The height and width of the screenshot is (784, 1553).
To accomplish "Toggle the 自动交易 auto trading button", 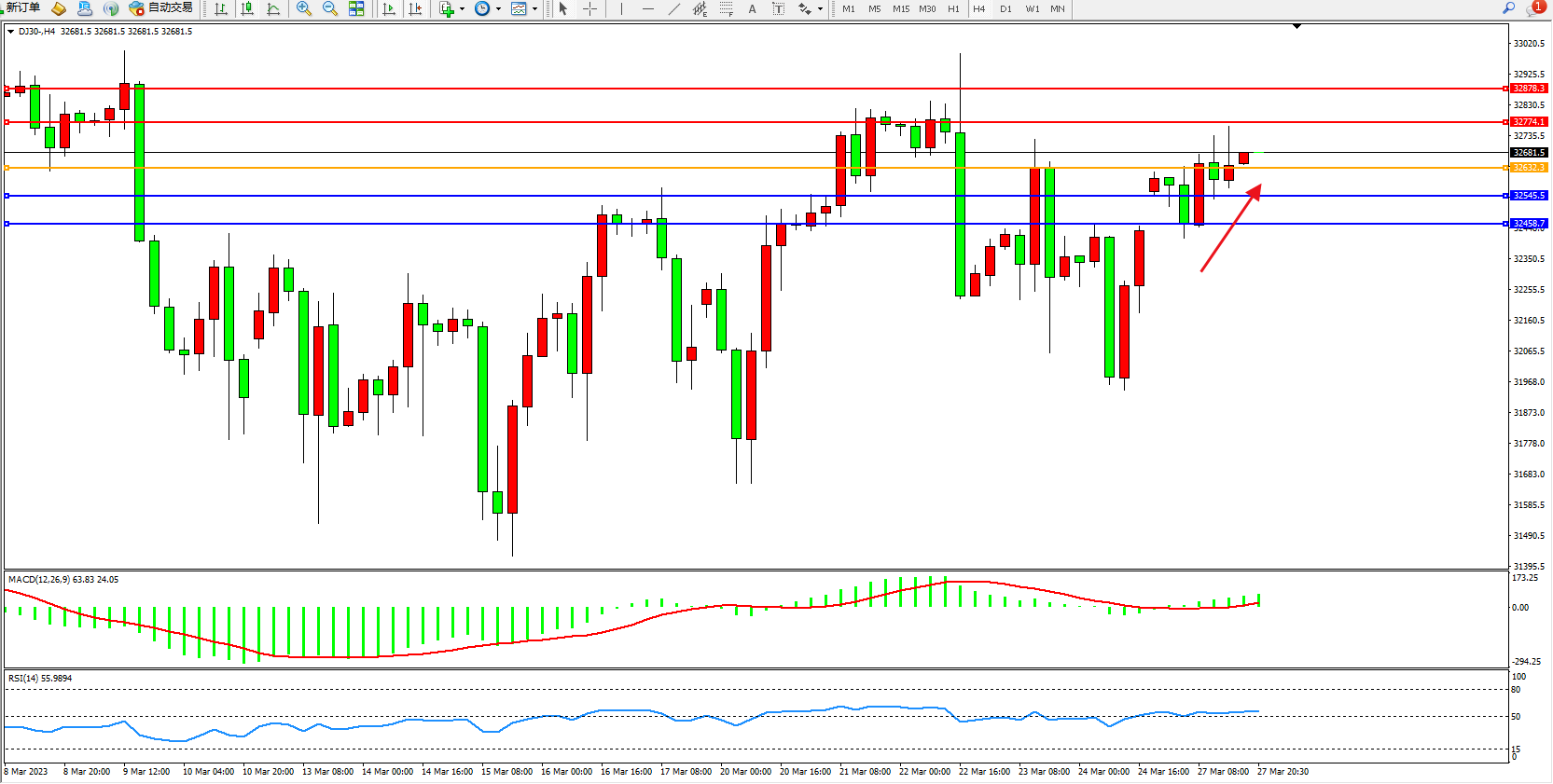I will pyautogui.click(x=161, y=8).
